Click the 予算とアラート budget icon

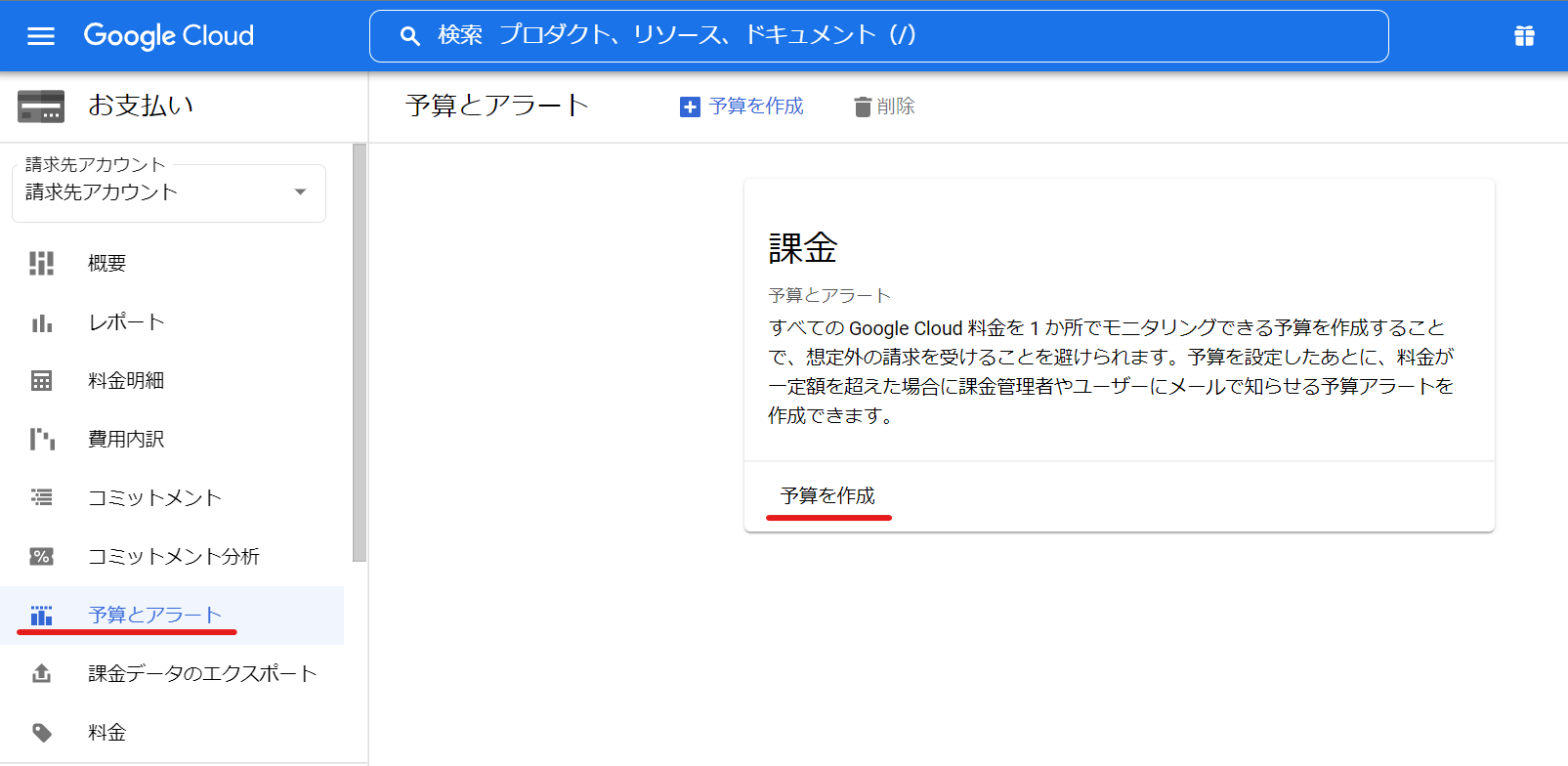(41, 615)
